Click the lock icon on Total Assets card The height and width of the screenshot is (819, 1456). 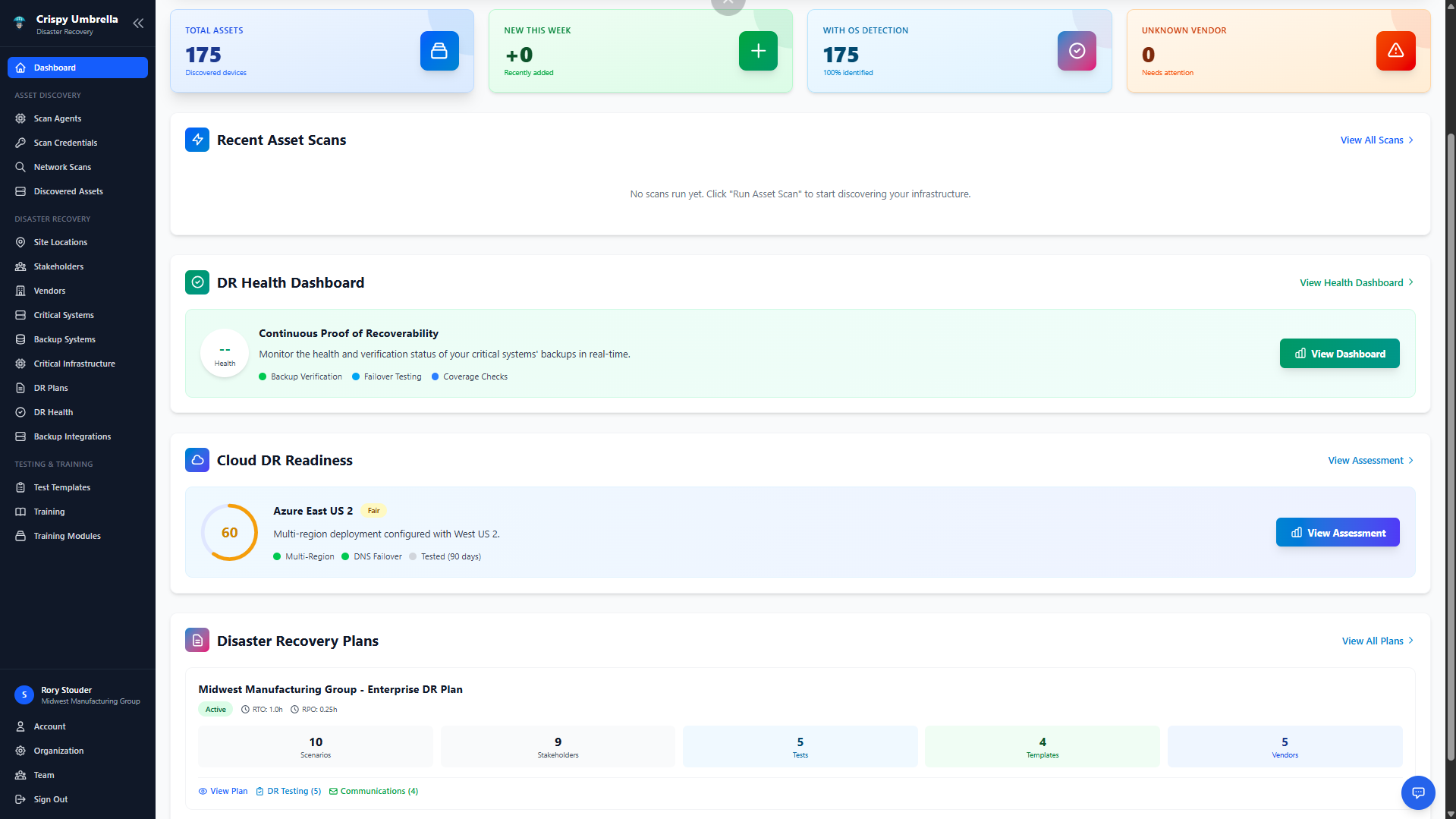point(439,51)
